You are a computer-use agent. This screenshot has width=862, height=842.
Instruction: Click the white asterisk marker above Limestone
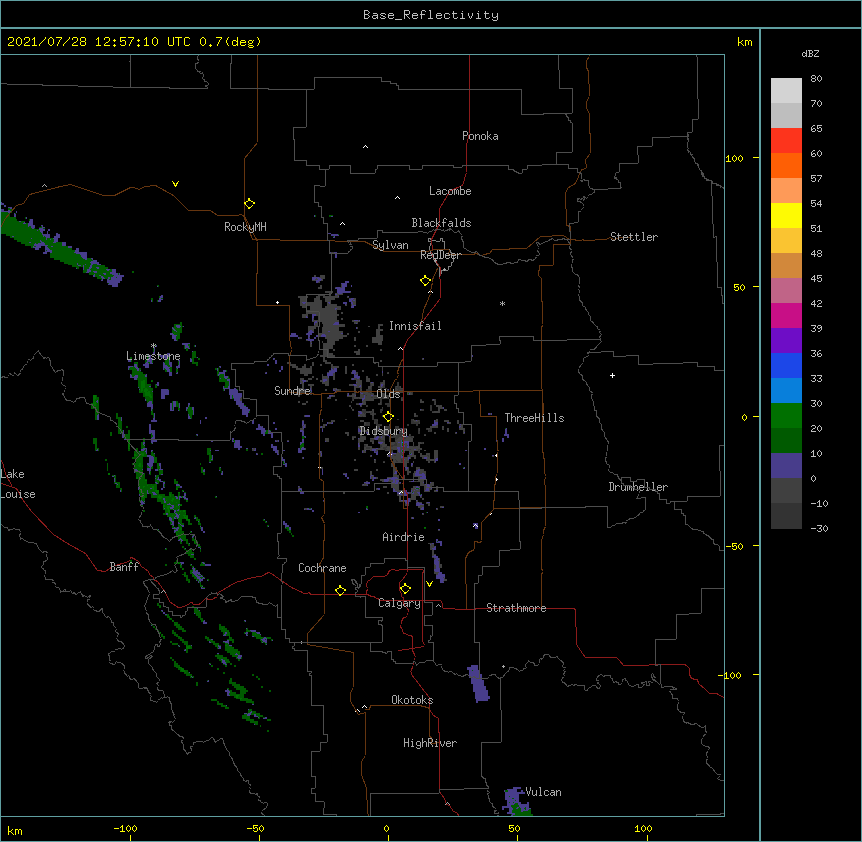(154, 346)
